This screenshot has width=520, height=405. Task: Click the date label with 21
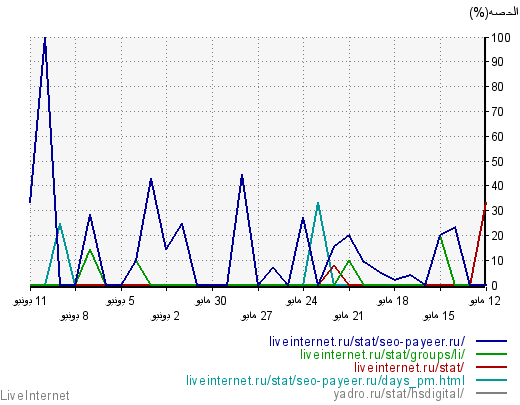pos(348,316)
